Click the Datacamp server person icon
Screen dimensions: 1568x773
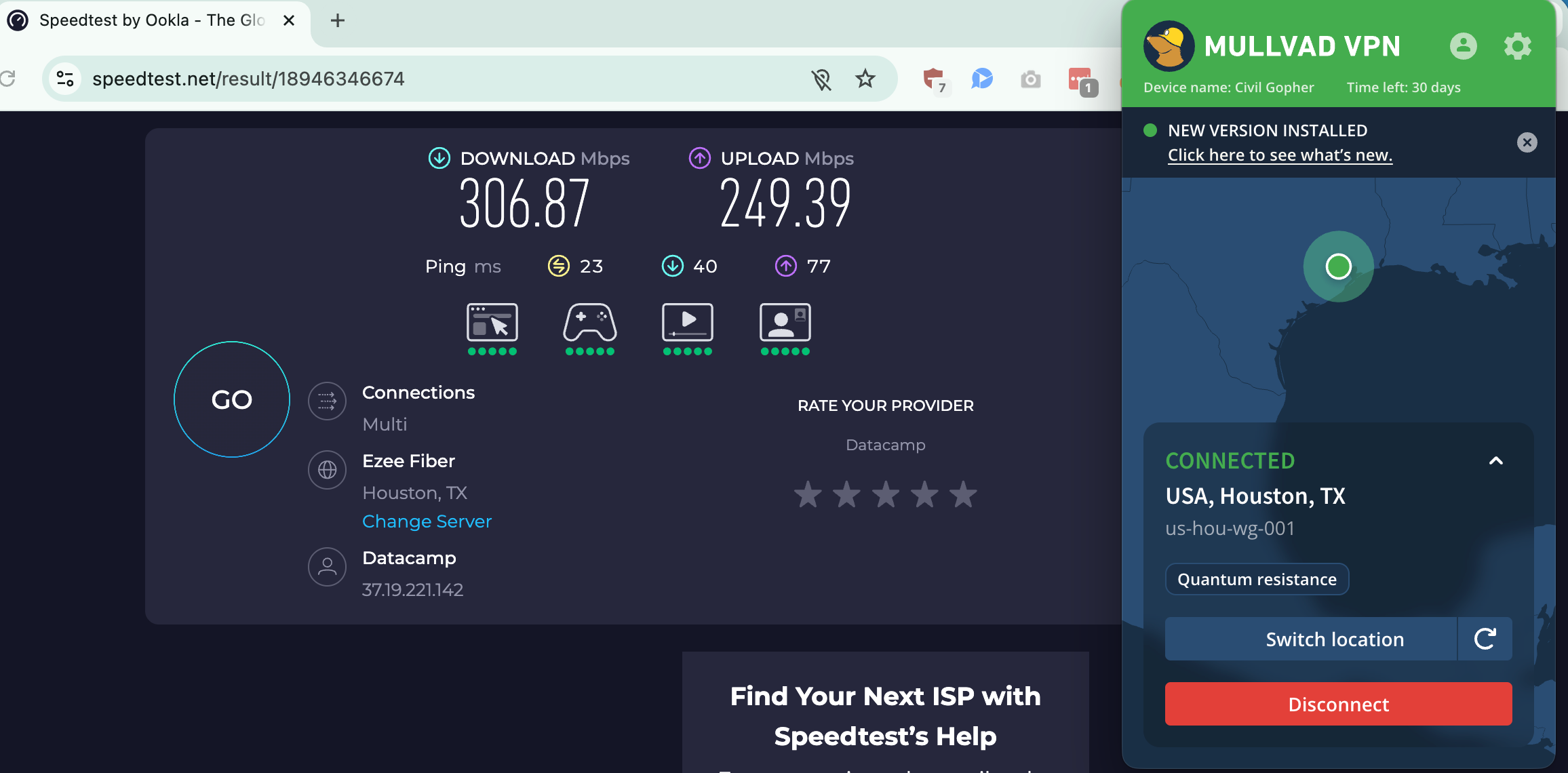(327, 567)
